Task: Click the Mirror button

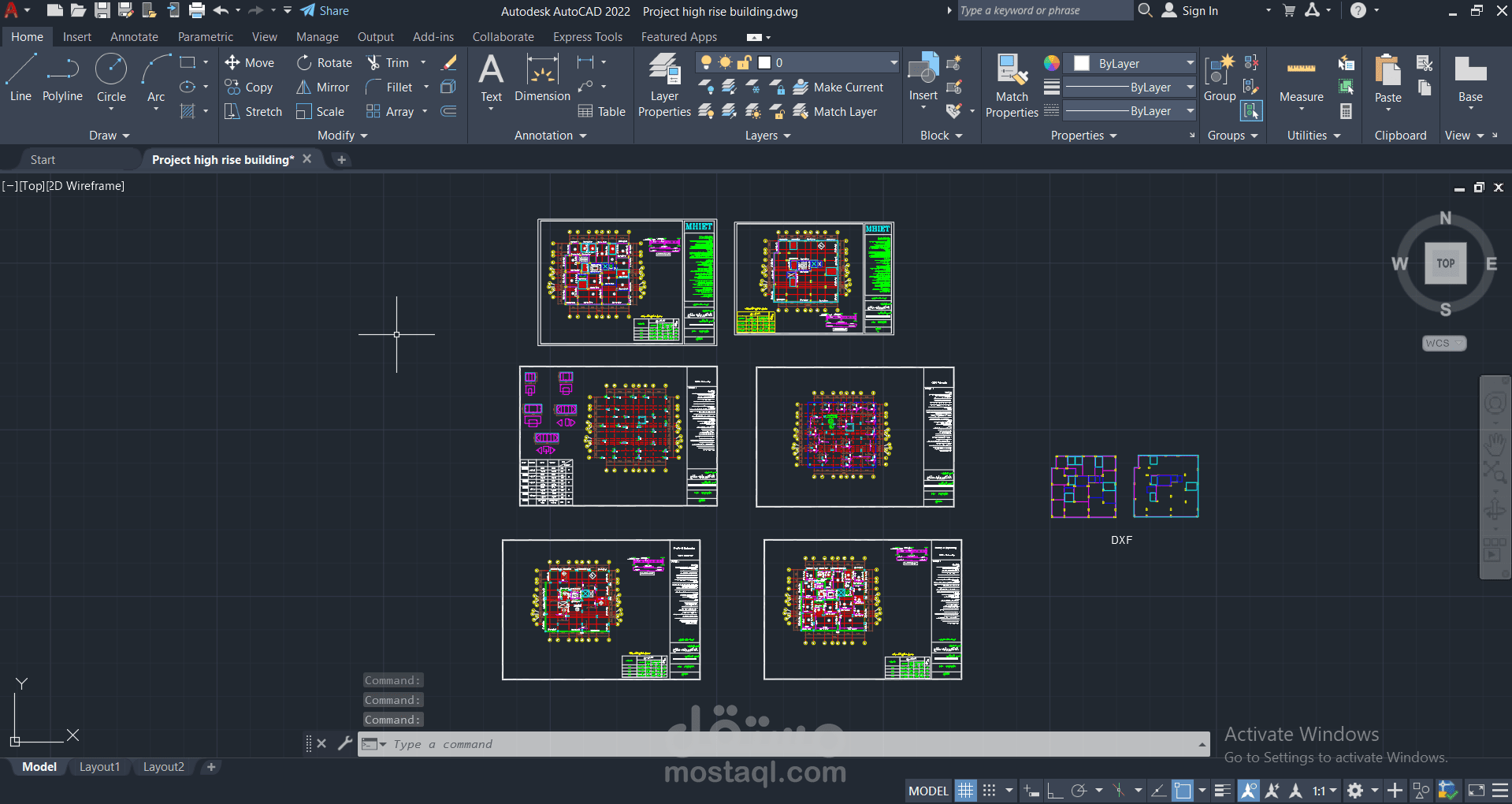Action: click(322, 87)
